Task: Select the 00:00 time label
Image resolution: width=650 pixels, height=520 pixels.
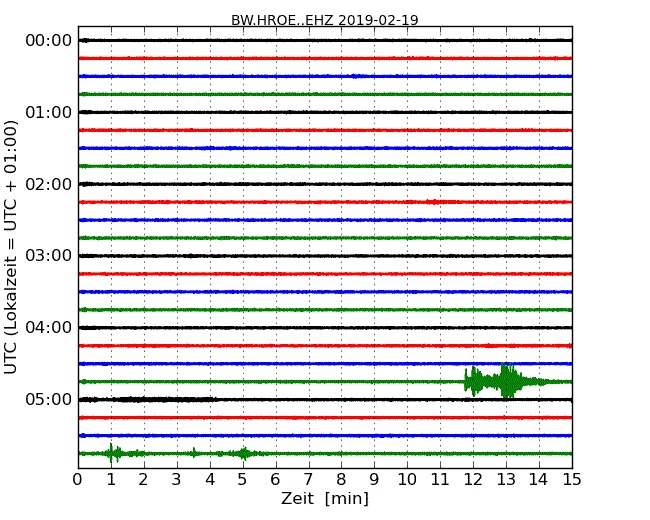Action: (49, 41)
